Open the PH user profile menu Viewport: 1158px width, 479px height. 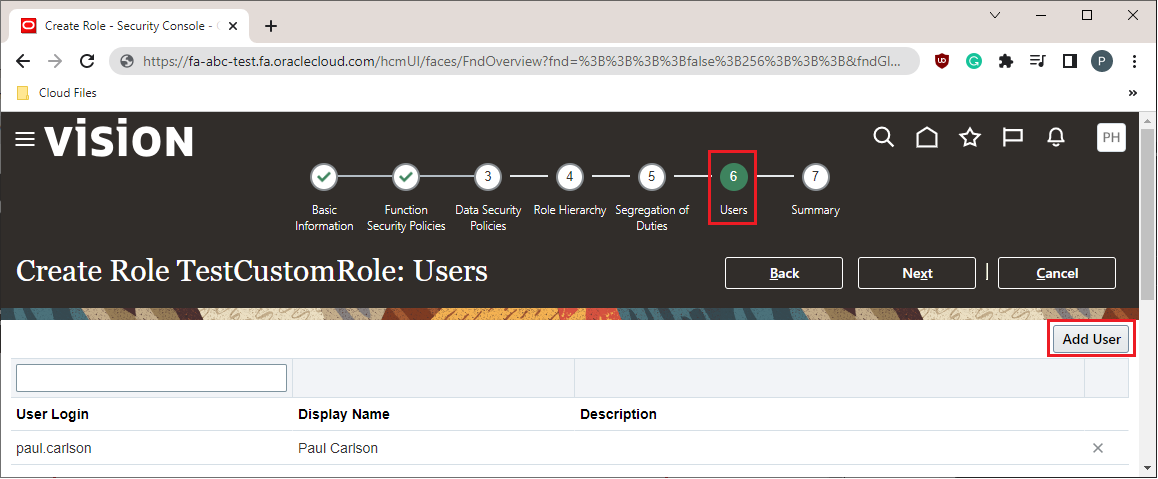[1111, 138]
